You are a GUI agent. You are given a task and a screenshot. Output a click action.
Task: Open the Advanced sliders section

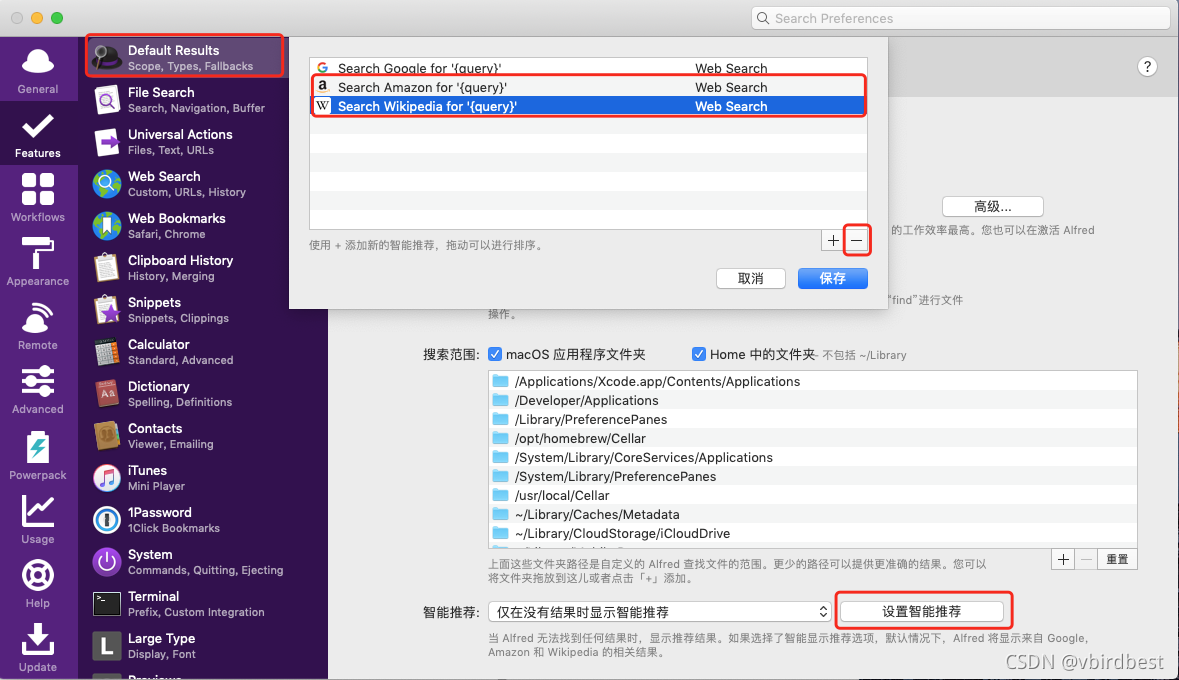point(38,390)
